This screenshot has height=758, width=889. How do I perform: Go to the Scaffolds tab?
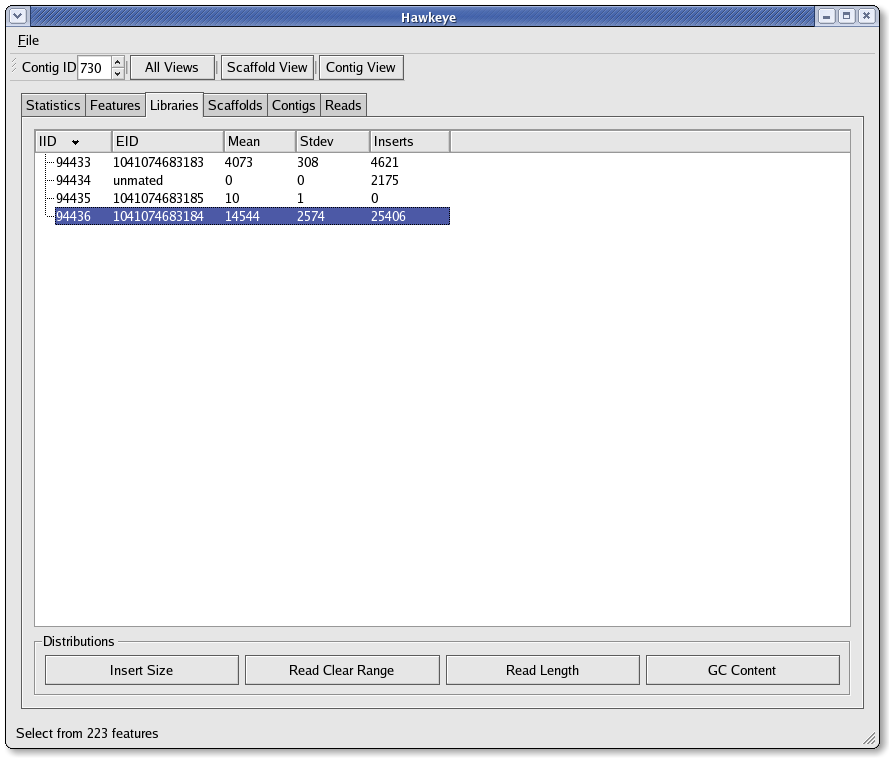[235, 105]
